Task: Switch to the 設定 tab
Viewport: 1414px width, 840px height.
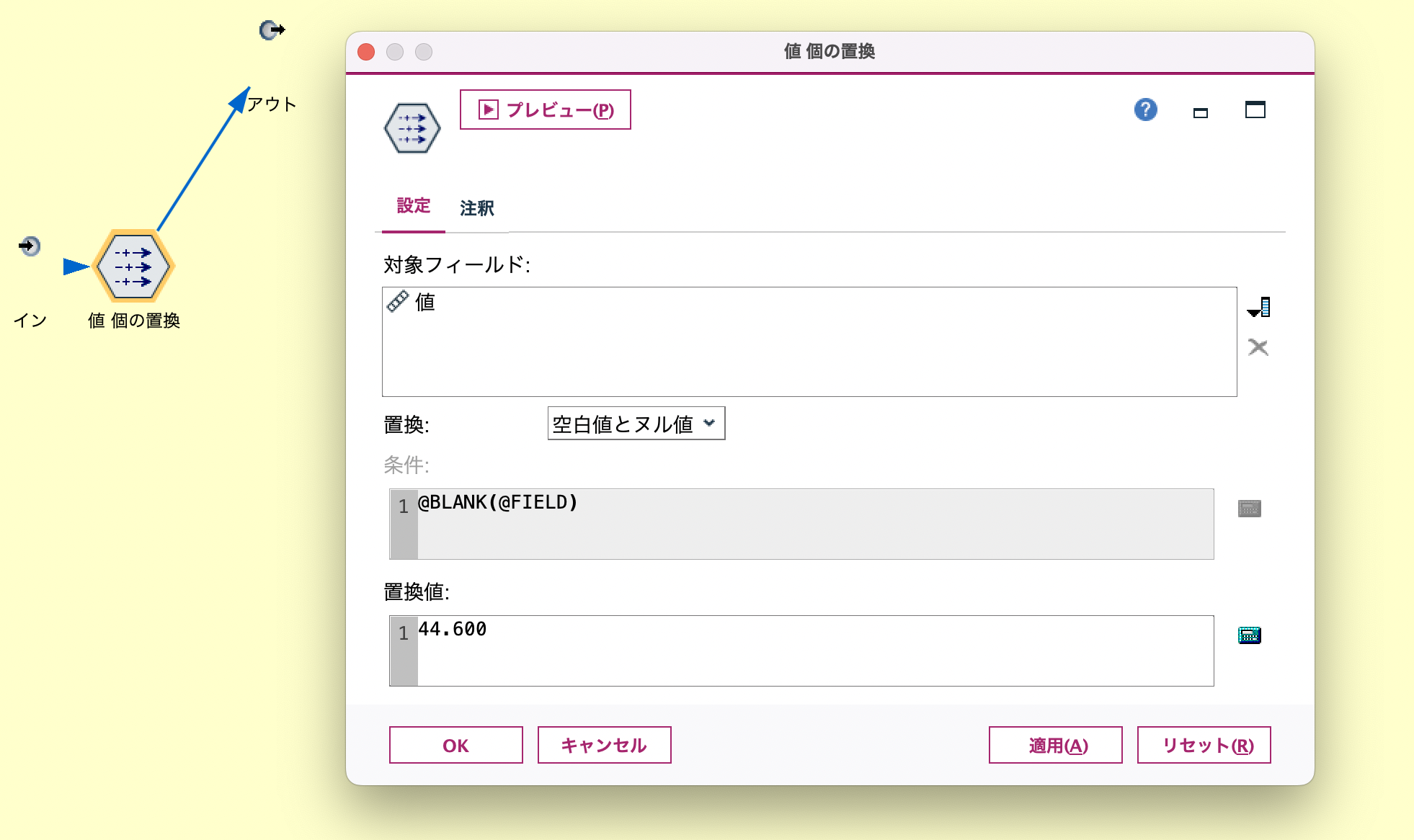Action: 413,206
